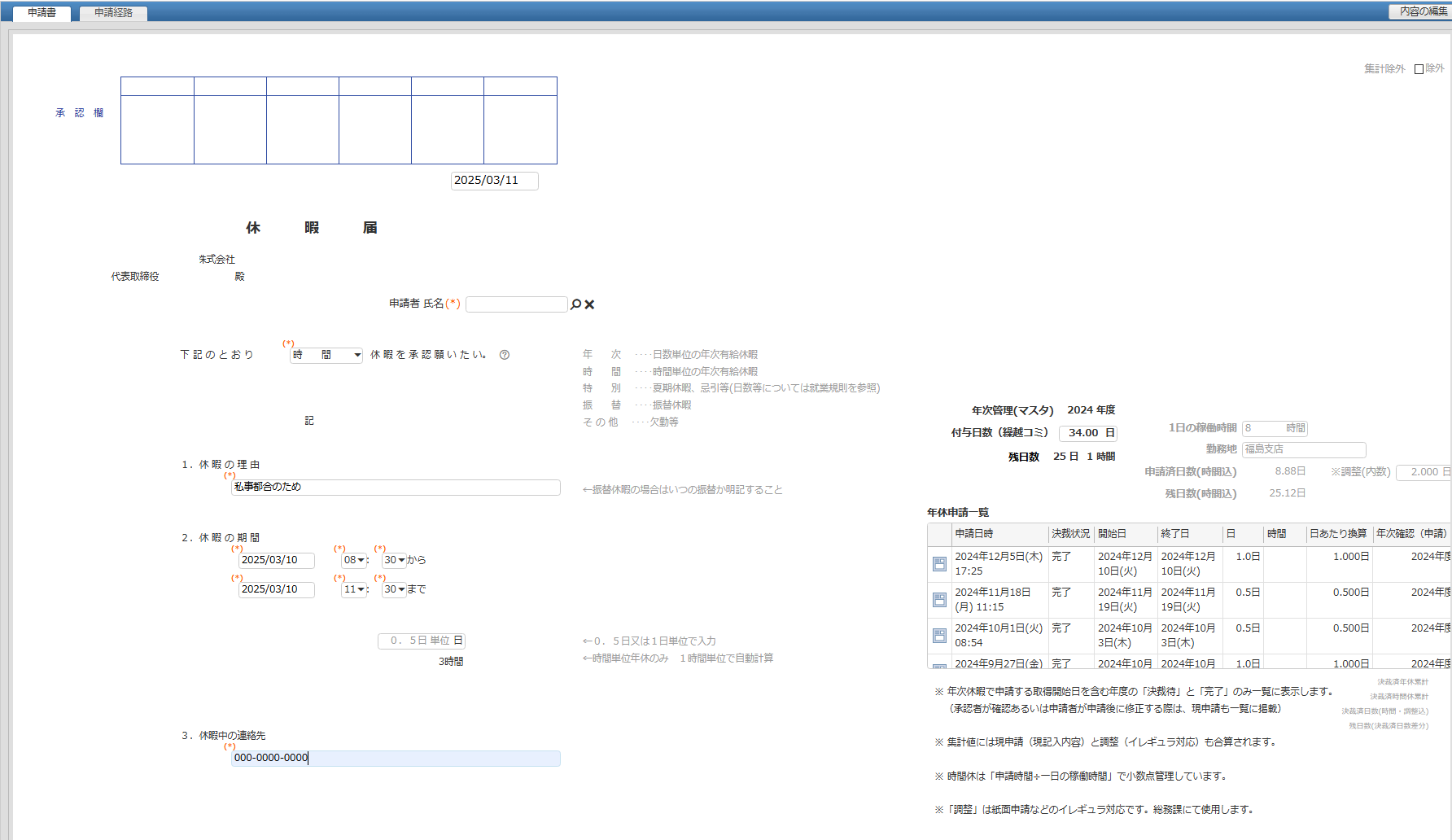
Task: Switch to the 申請書 tab
Action: [x=42, y=13]
